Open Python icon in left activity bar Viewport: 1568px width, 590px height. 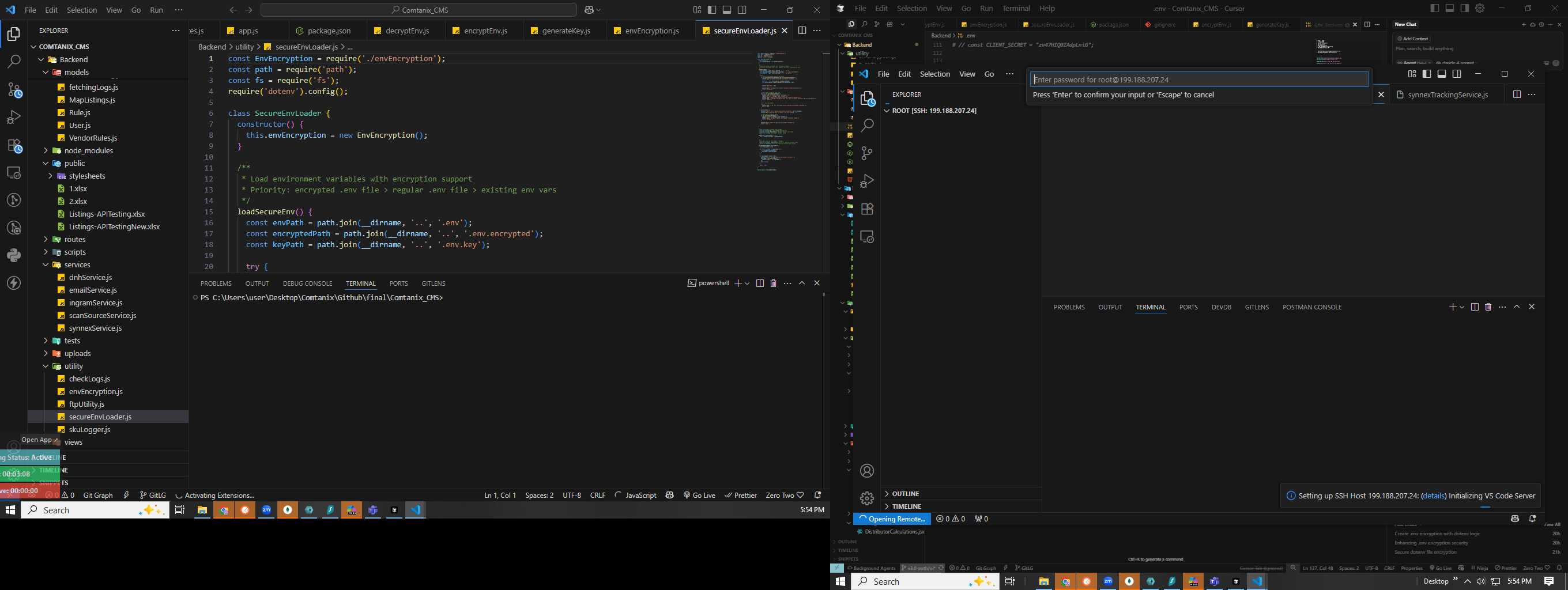click(x=13, y=255)
